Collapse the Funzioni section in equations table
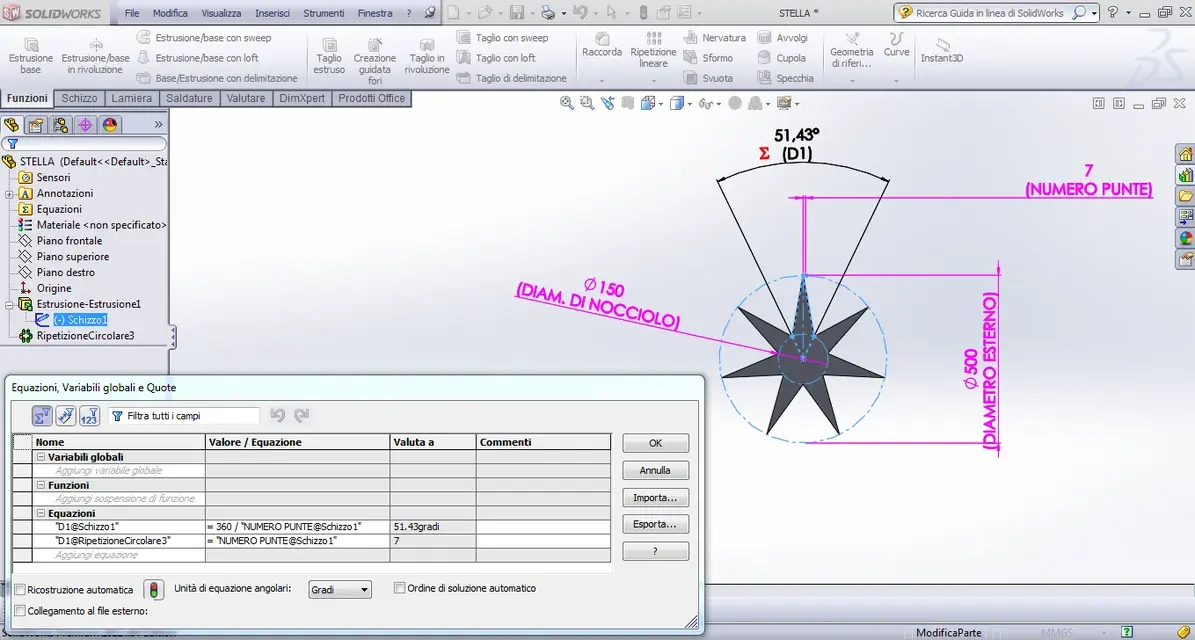Image resolution: width=1195 pixels, height=640 pixels. (41, 485)
